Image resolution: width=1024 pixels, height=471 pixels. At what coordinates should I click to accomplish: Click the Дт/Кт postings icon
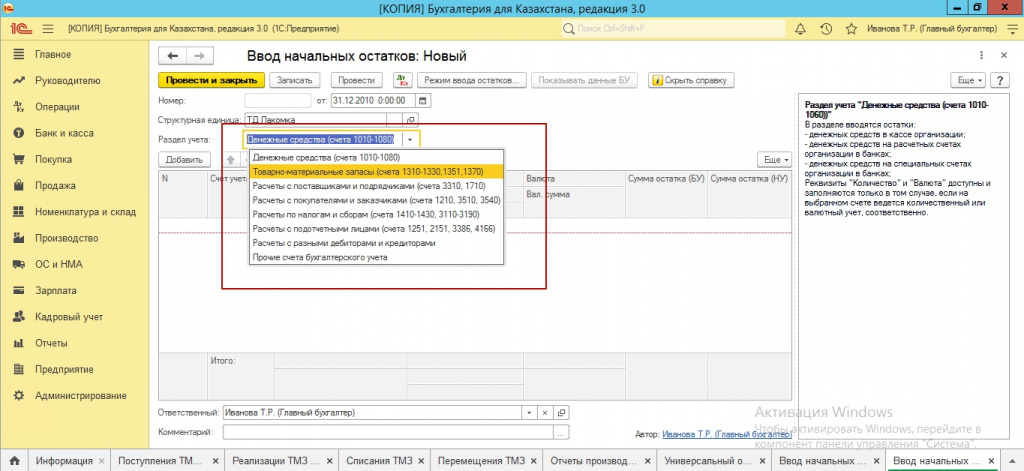pyautogui.click(x=402, y=80)
